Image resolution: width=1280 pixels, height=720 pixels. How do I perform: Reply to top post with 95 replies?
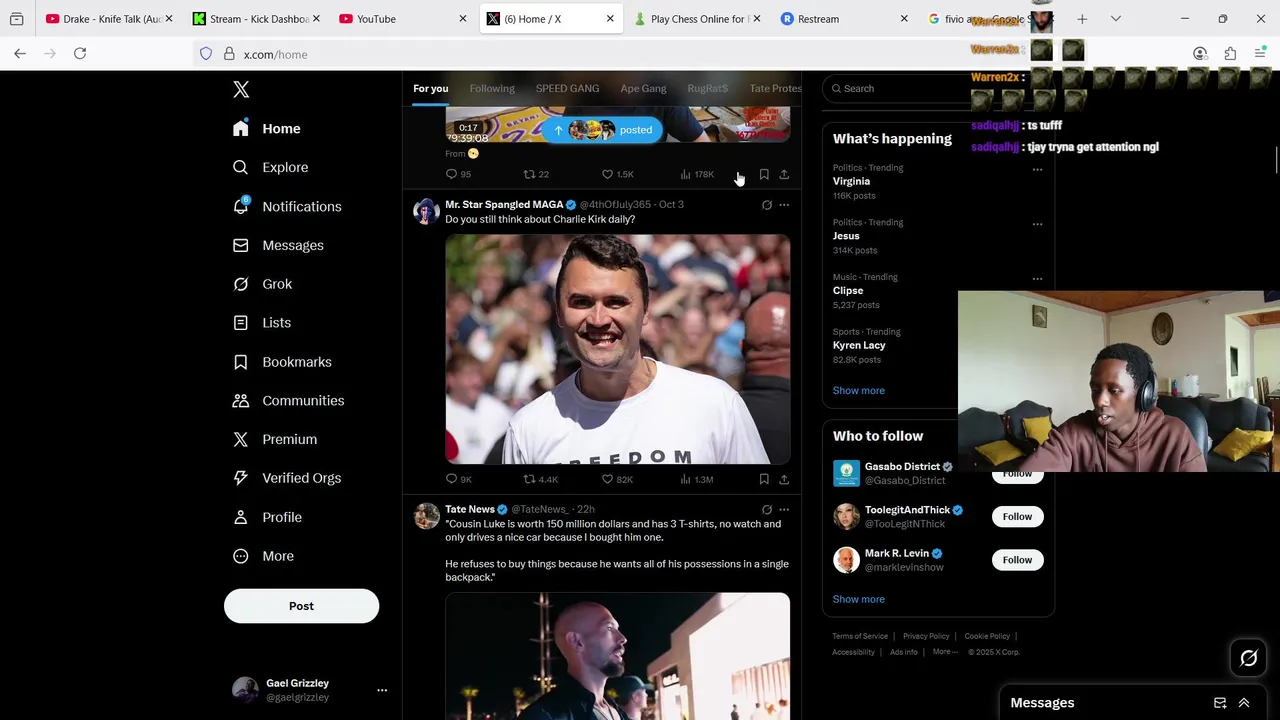pos(452,175)
